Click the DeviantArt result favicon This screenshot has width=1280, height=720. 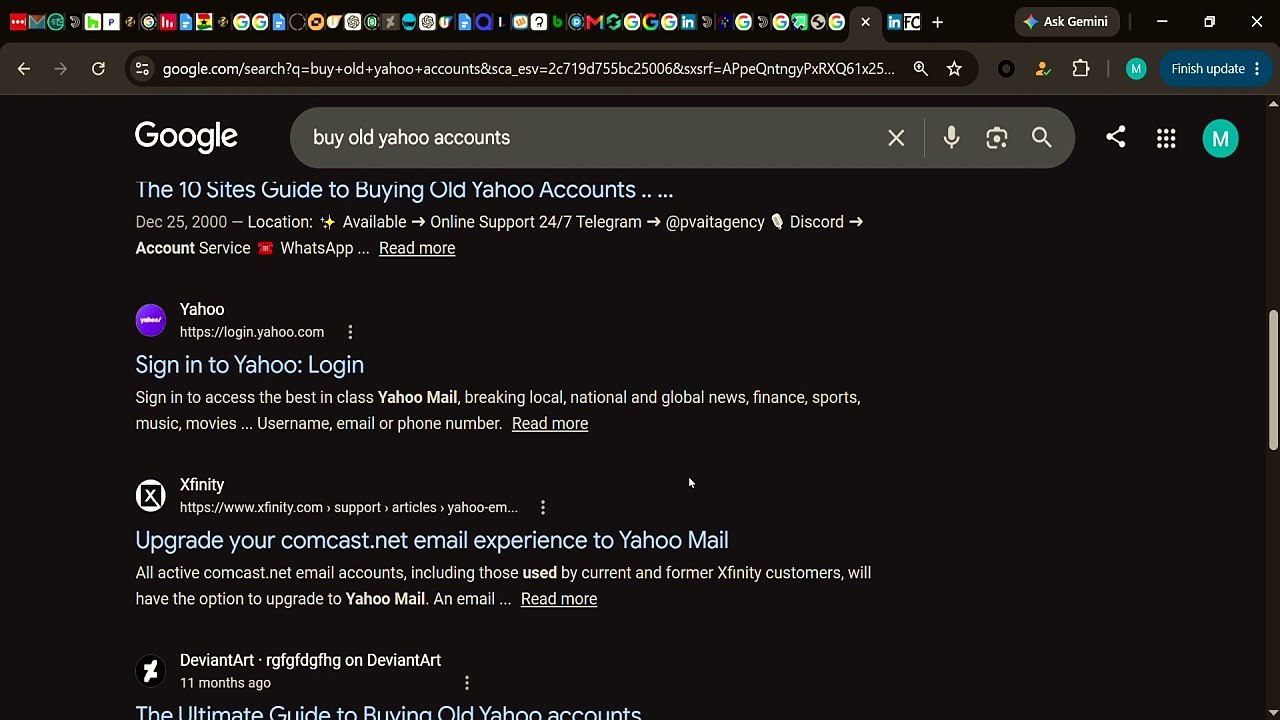click(151, 671)
